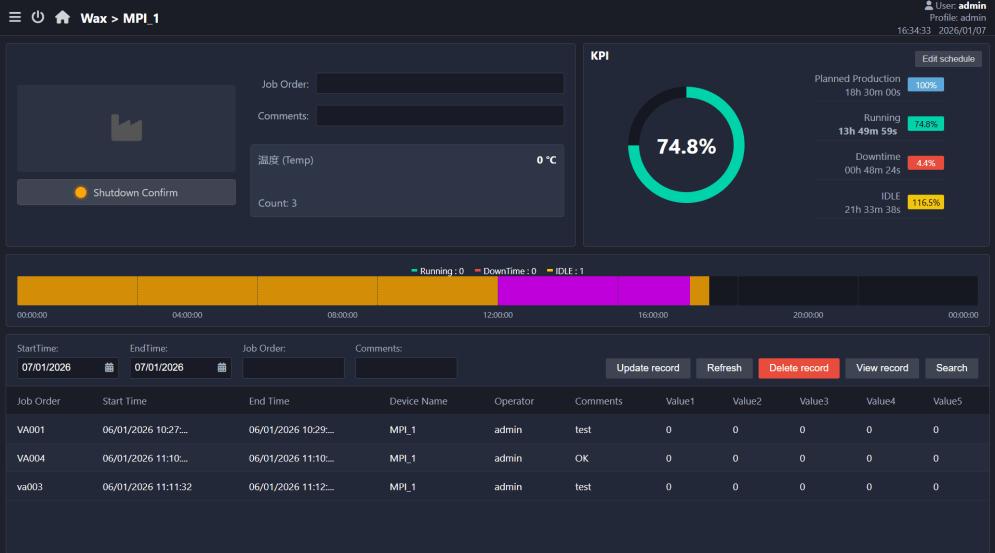Screen dimensions: 995x553
Task: Click the factory placeholder image
Action: [x=126, y=128]
